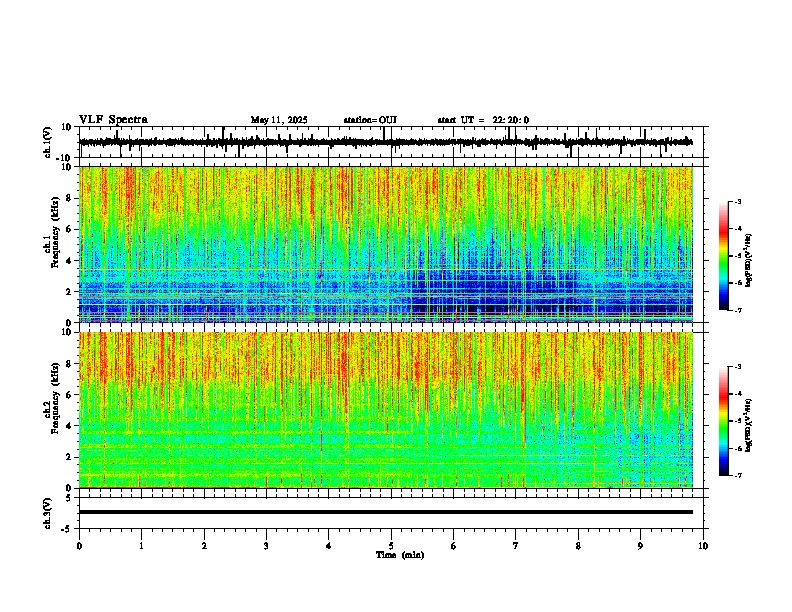Click the "8" kHz tick on ch.1 axis

tap(69, 198)
